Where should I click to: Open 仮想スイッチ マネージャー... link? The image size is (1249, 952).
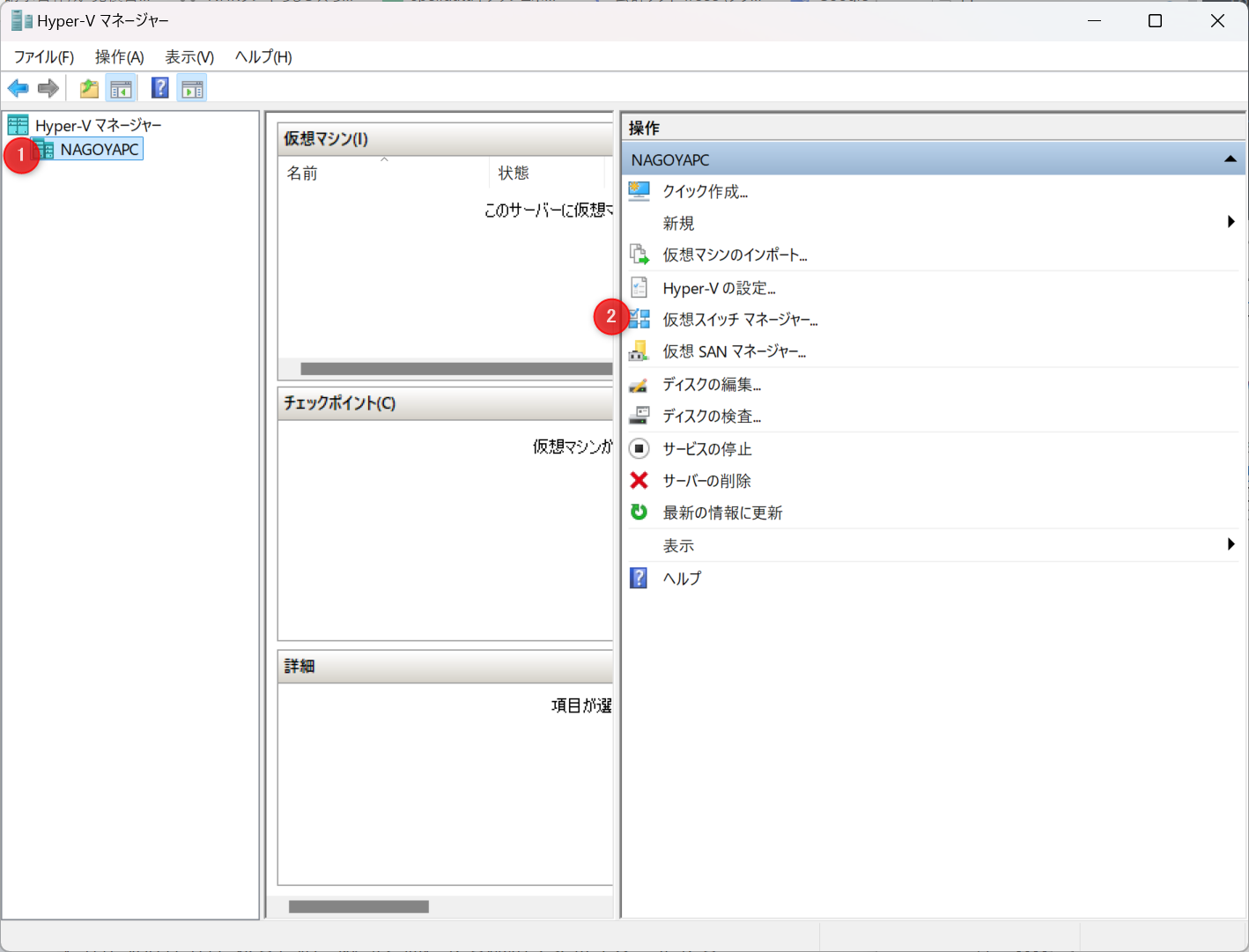(x=741, y=320)
